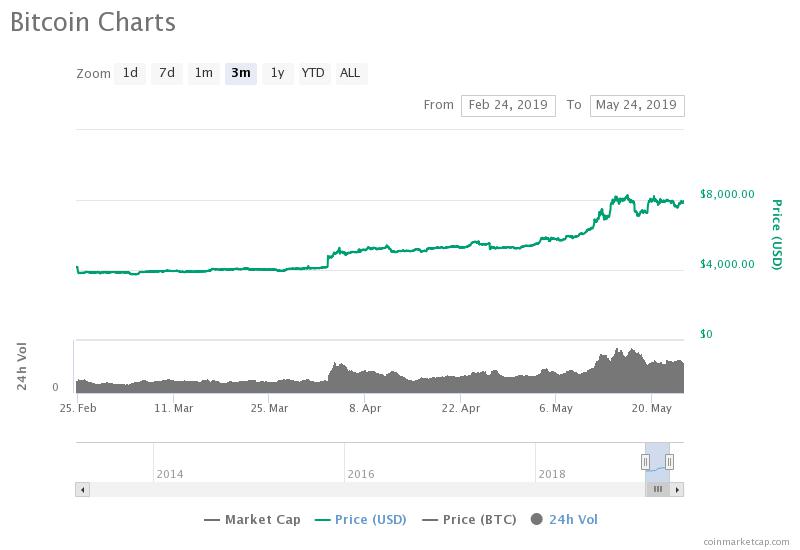Toggle the Market Cap series in legend
800x550 pixels.
pos(252,519)
